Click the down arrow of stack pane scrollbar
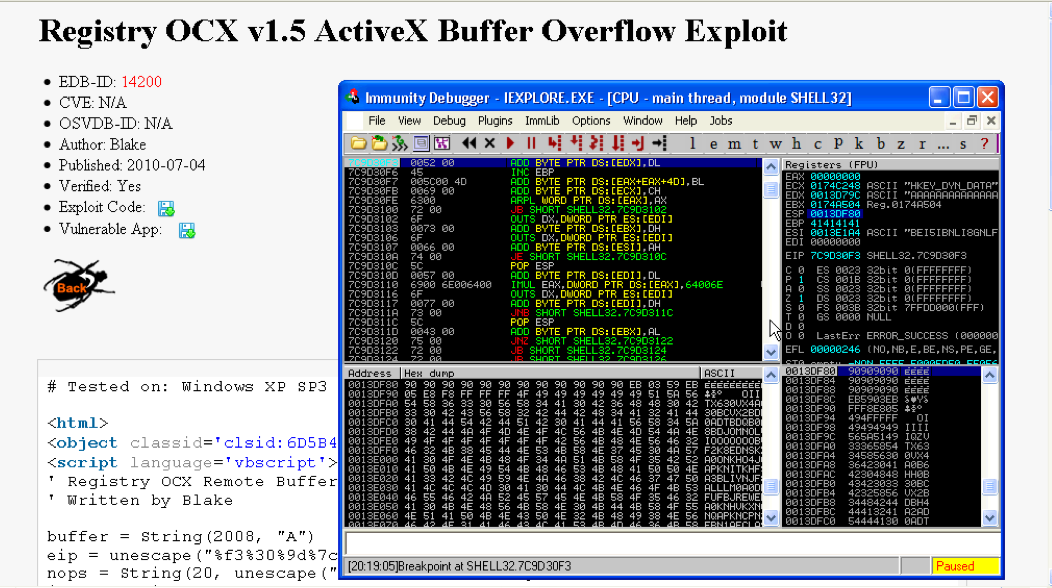The width and height of the screenshot is (1052, 588). tap(990, 518)
